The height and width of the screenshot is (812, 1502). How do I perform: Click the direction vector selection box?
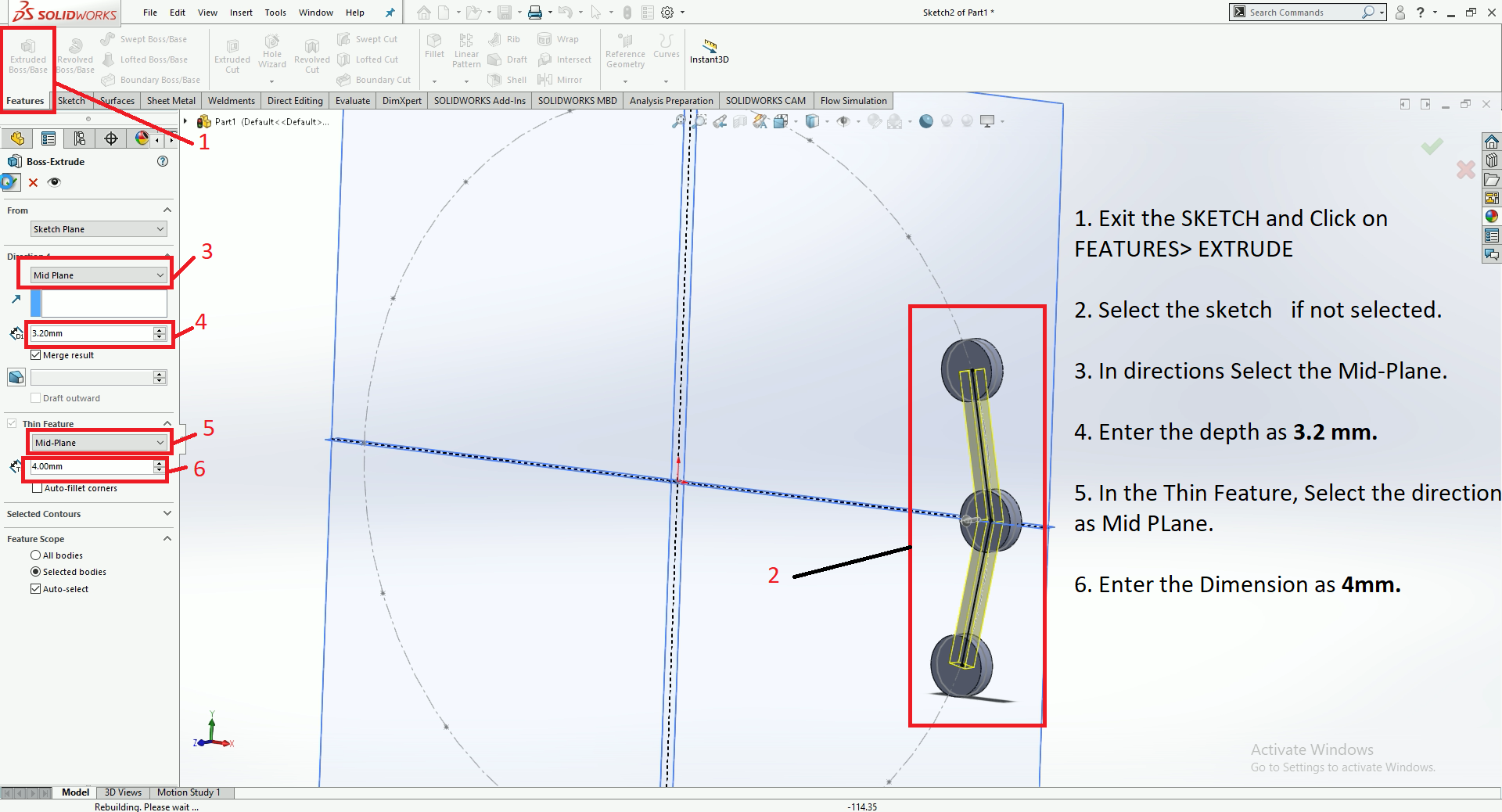coord(104,304)
